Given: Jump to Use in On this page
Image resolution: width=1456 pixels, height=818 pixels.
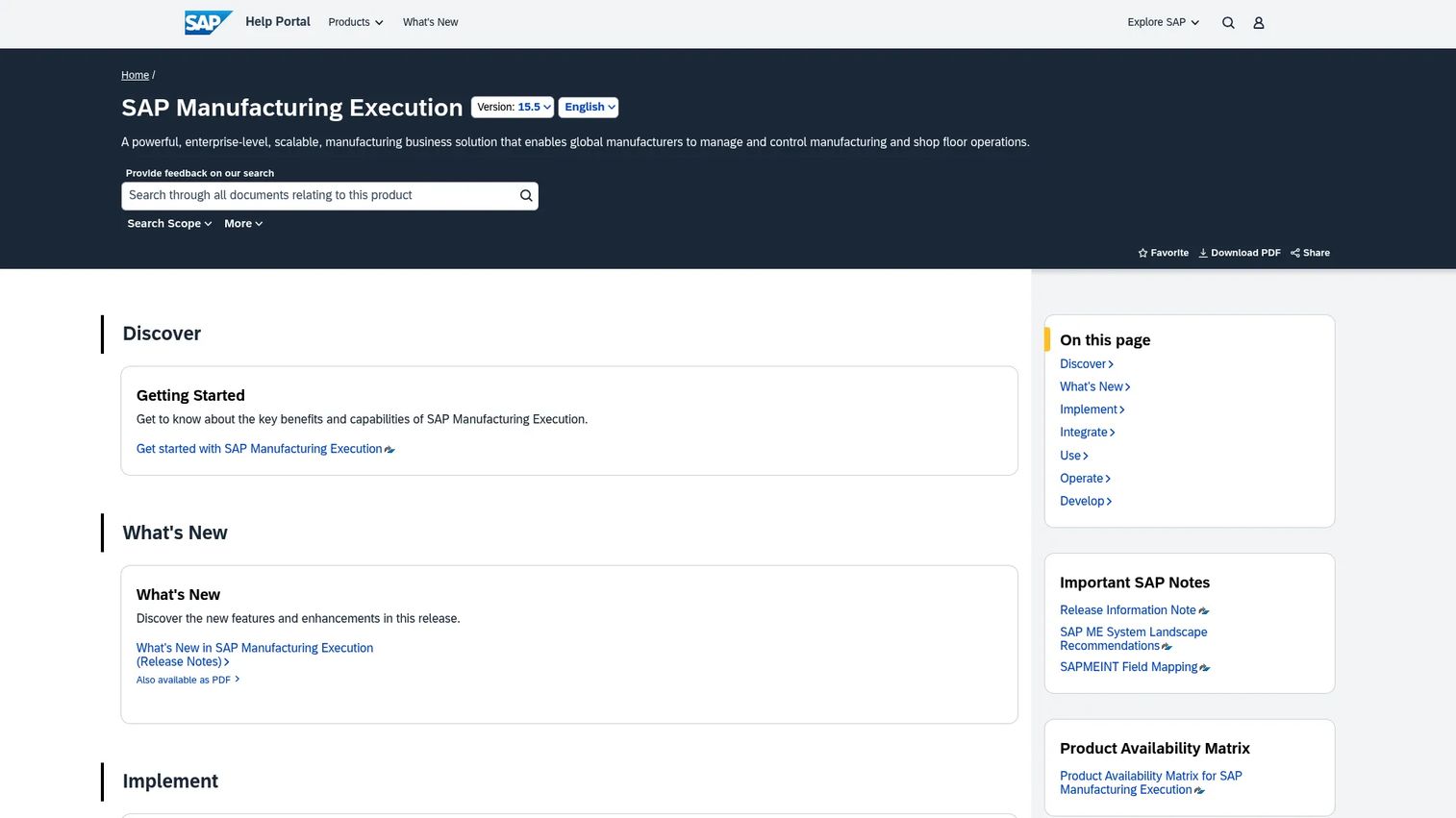Looking at the screenshot, I should [x=1074, y=456].
